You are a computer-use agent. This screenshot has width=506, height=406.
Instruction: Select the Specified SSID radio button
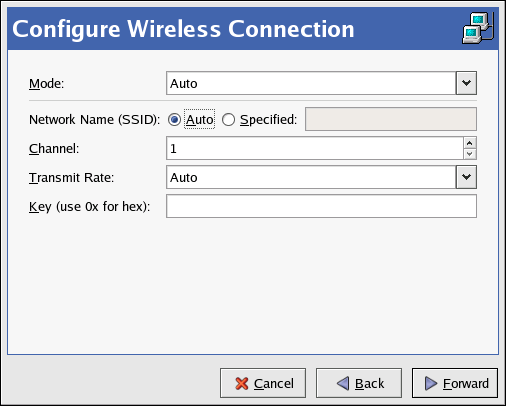pyautogui.click(x=228, y=119)
